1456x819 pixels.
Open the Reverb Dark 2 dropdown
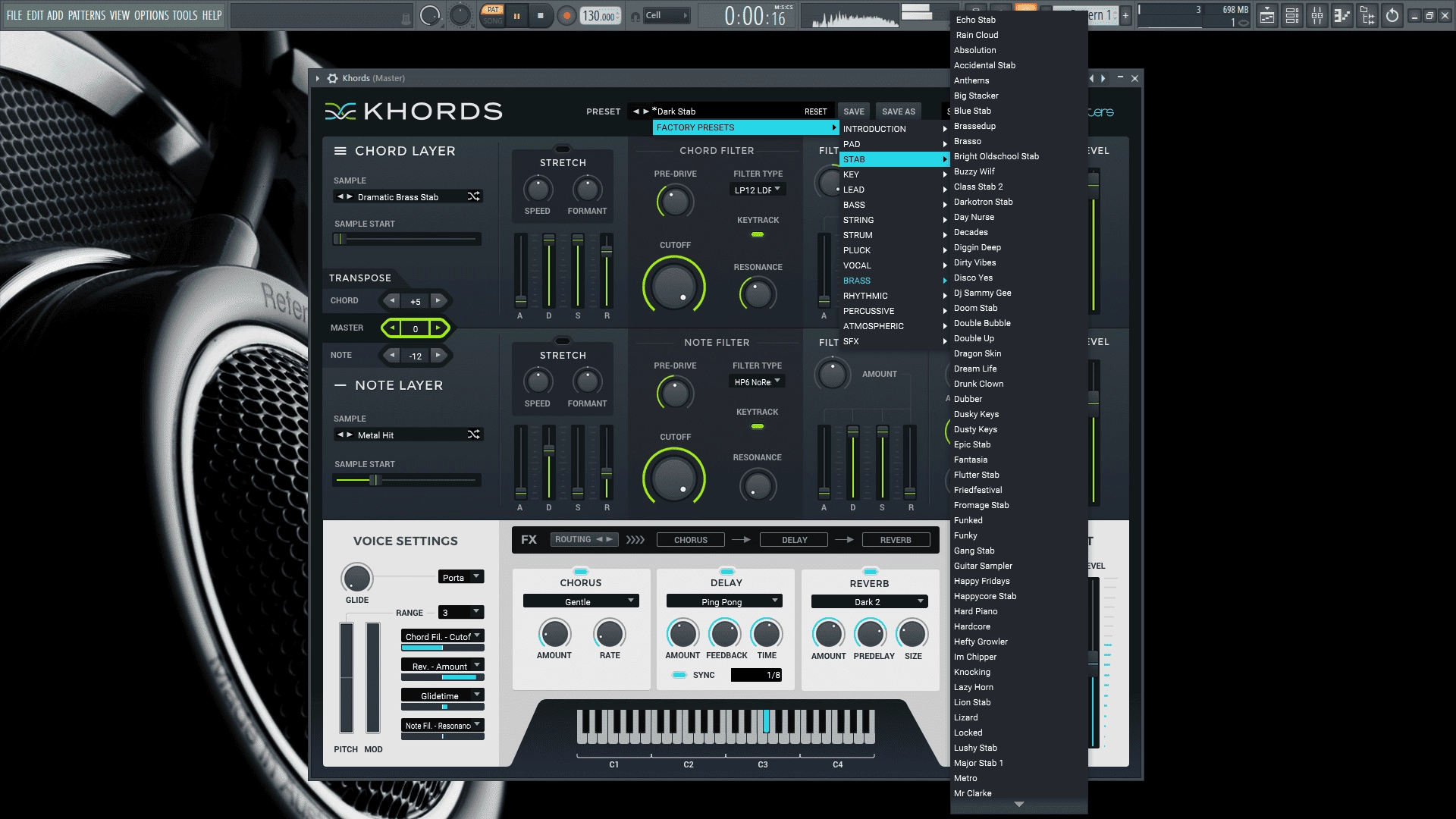point(870,601)
